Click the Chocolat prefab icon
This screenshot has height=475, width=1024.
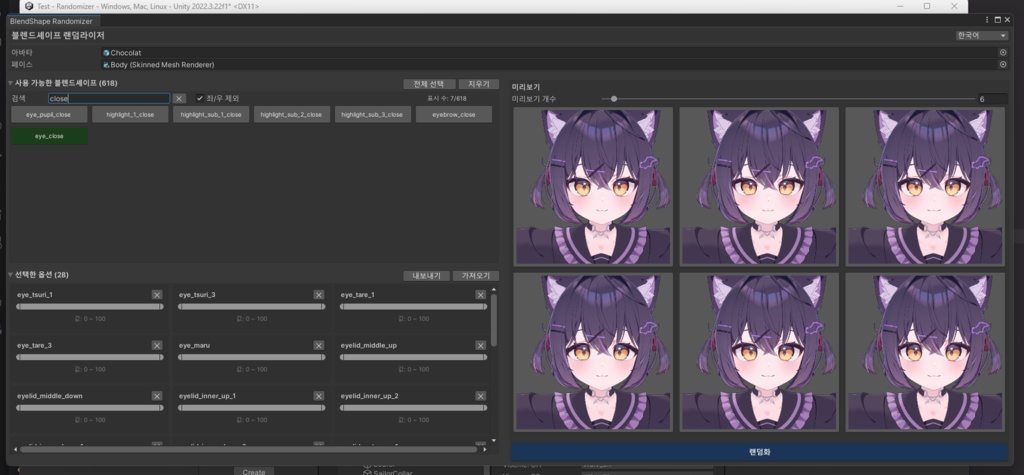coord(106,52)
